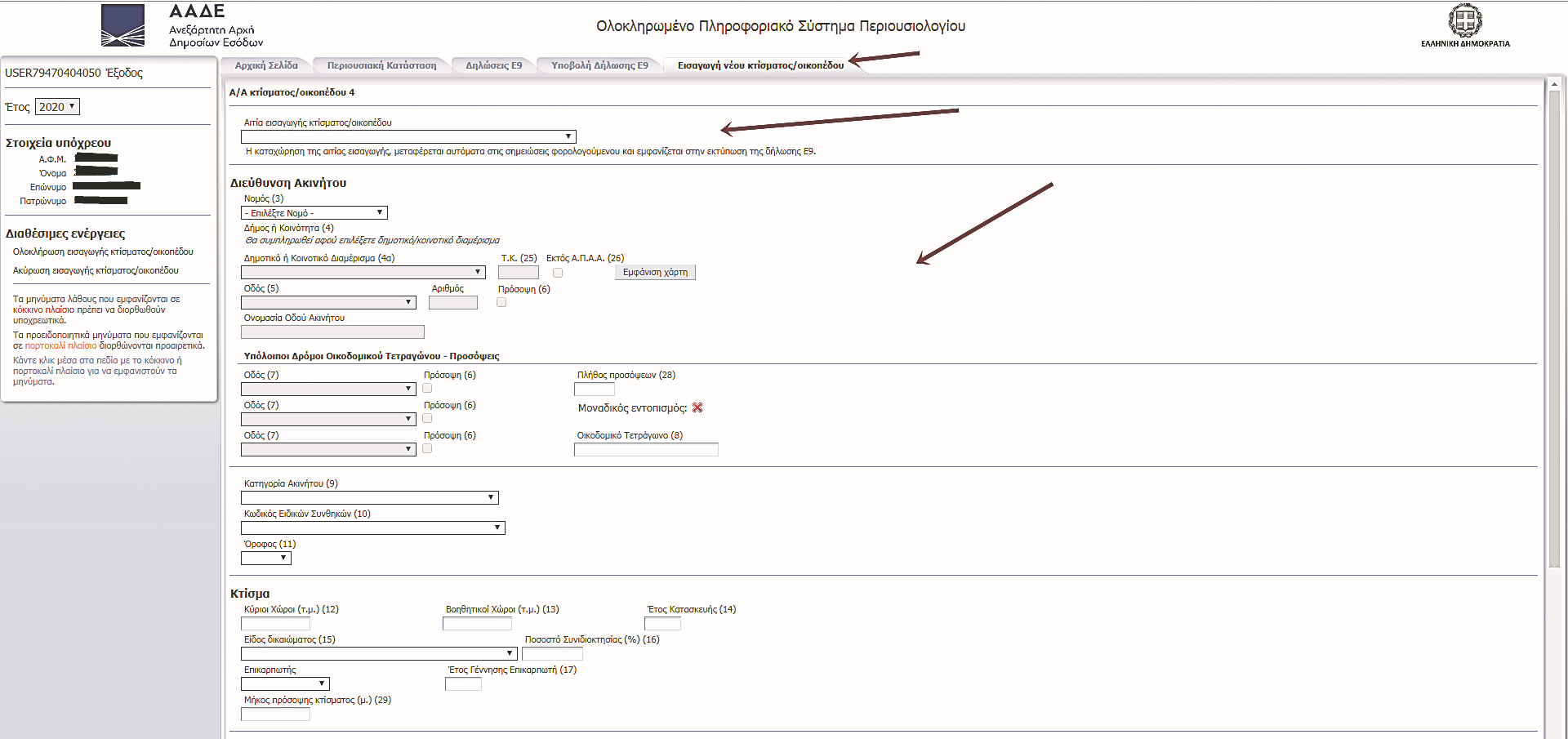The image size is (1568, 739).
Task: Go to the Δηλώσεις Ε9 tab
Action: coord(493,65)
